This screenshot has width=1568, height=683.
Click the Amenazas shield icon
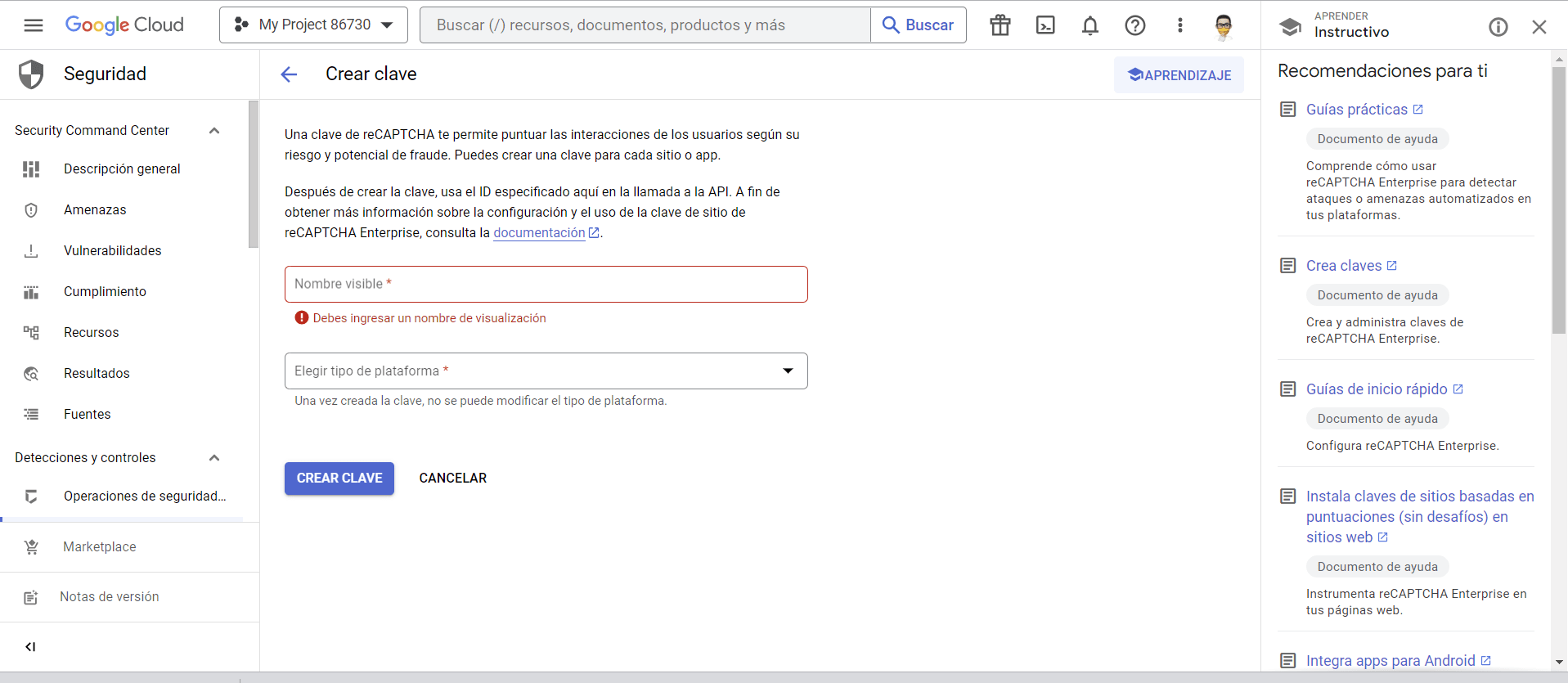(x=31, y=209)
